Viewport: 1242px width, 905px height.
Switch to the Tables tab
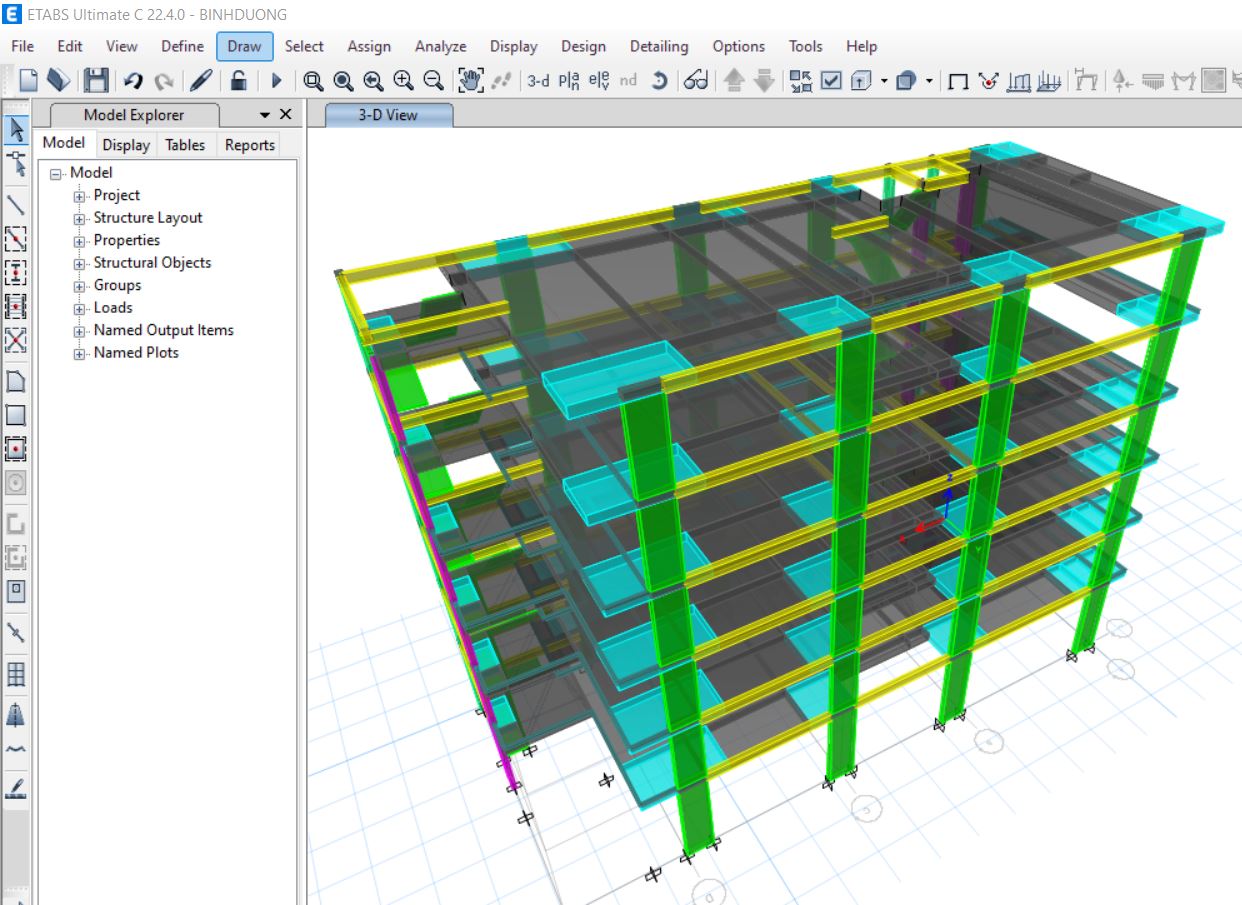(x=185, y=145)
